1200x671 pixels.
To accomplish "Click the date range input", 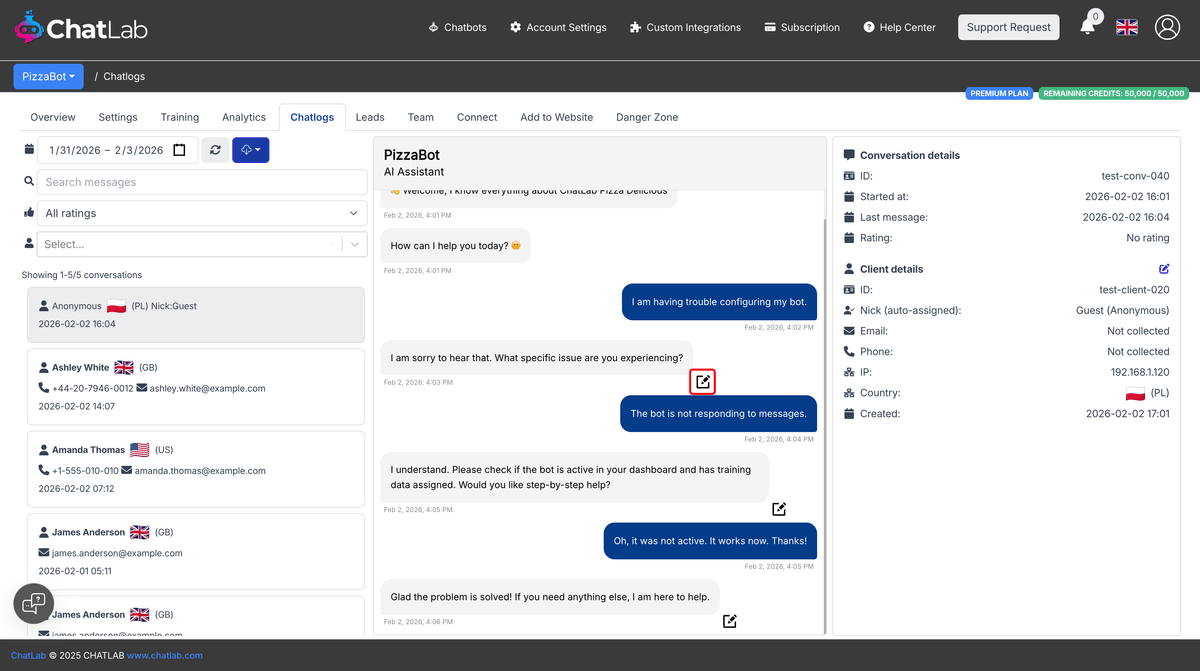I will [x=118, y=150].
